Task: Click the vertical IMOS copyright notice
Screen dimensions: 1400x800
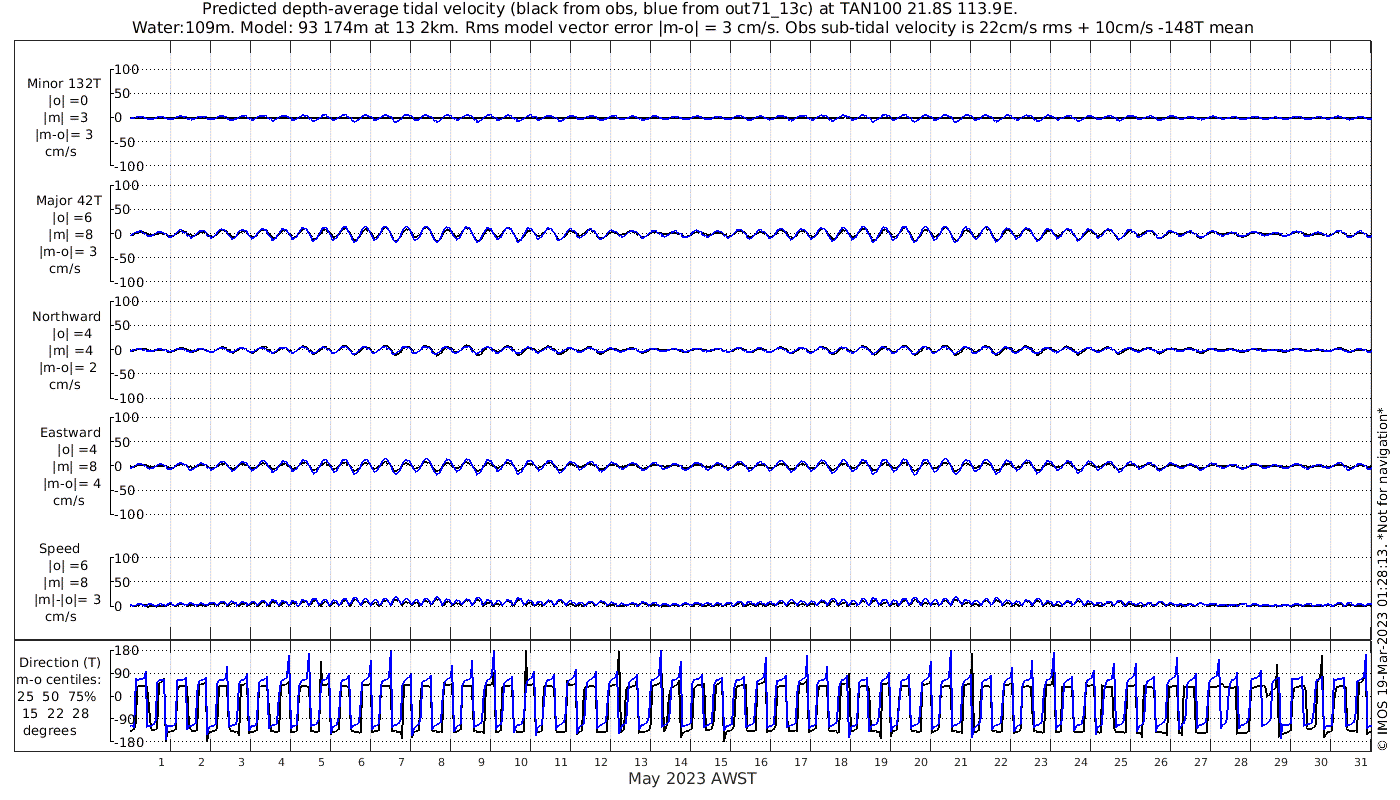Action: [1382, 578]
